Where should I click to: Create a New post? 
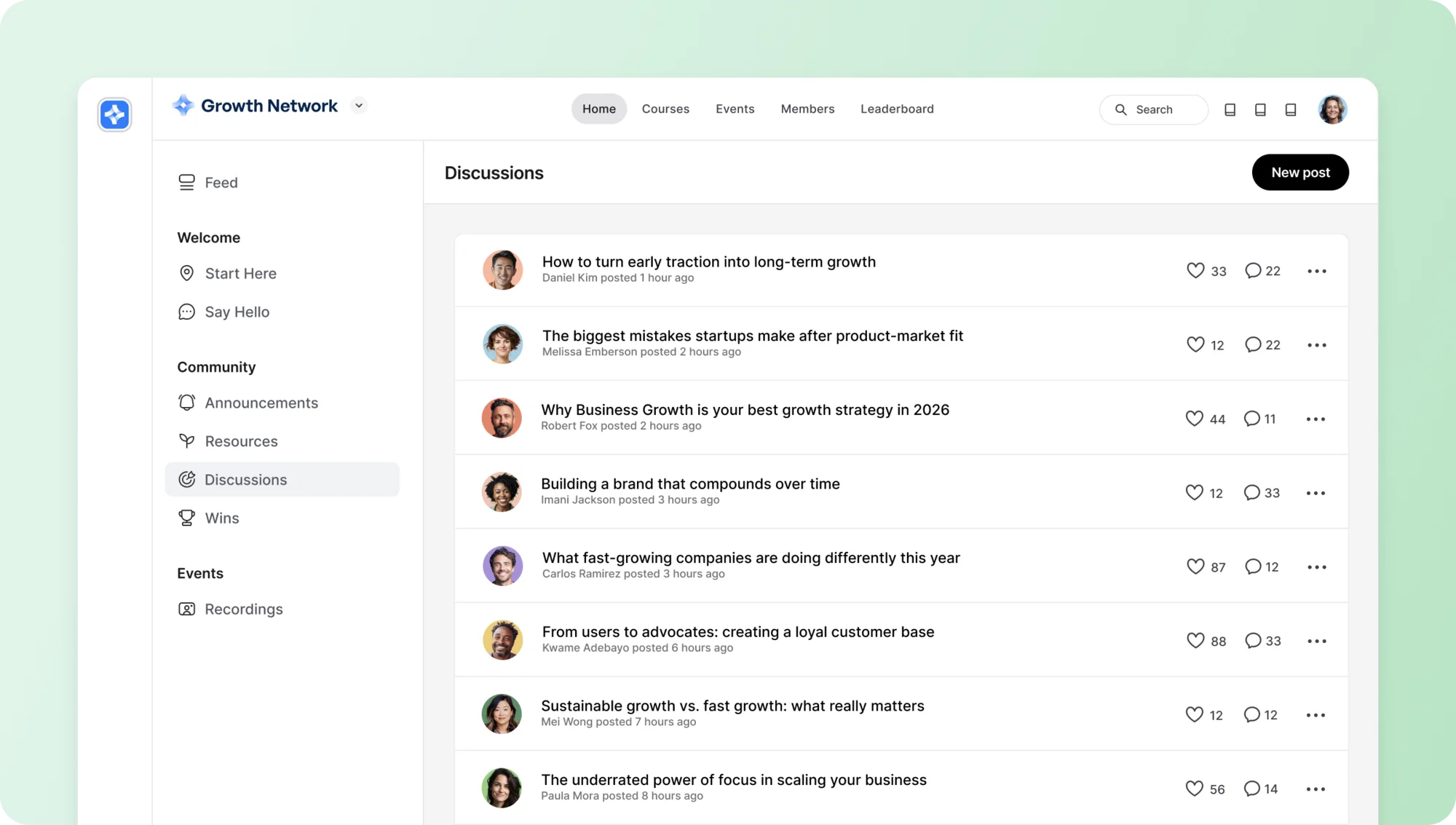[1300, 173]
